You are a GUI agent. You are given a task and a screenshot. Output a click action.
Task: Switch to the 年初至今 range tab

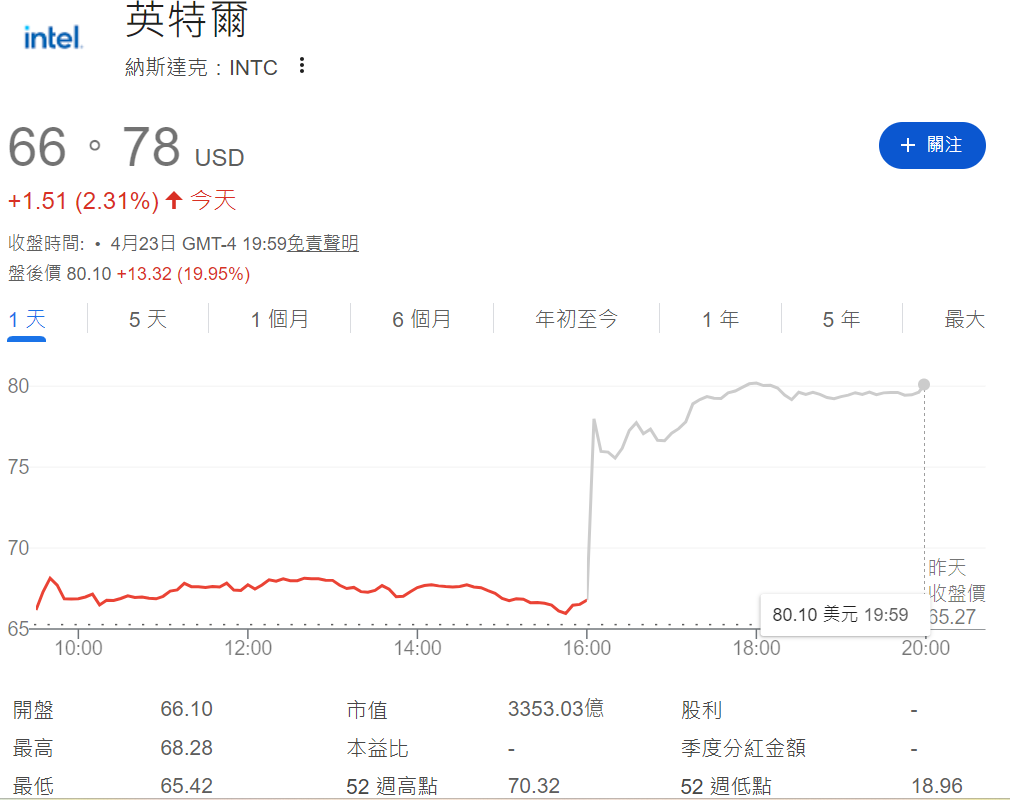click(x=576, y=318)
